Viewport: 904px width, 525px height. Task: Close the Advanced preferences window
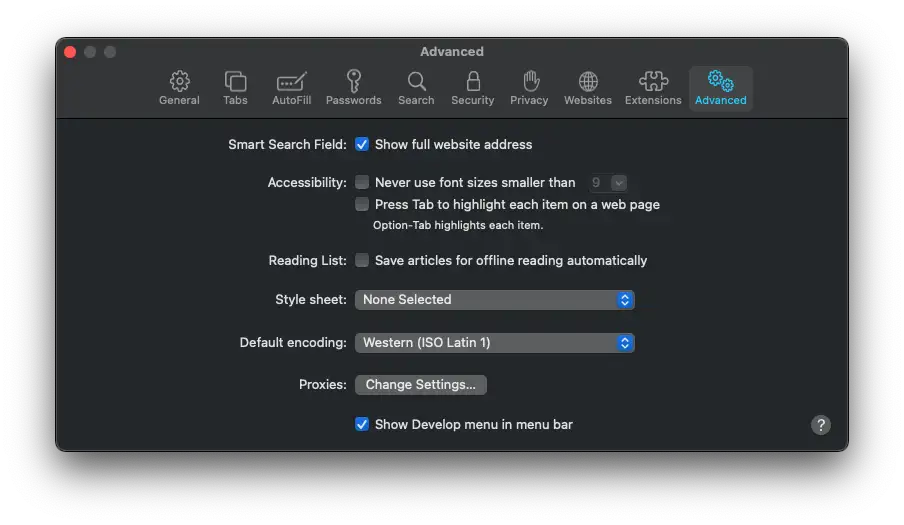click(x=70, y=52)
